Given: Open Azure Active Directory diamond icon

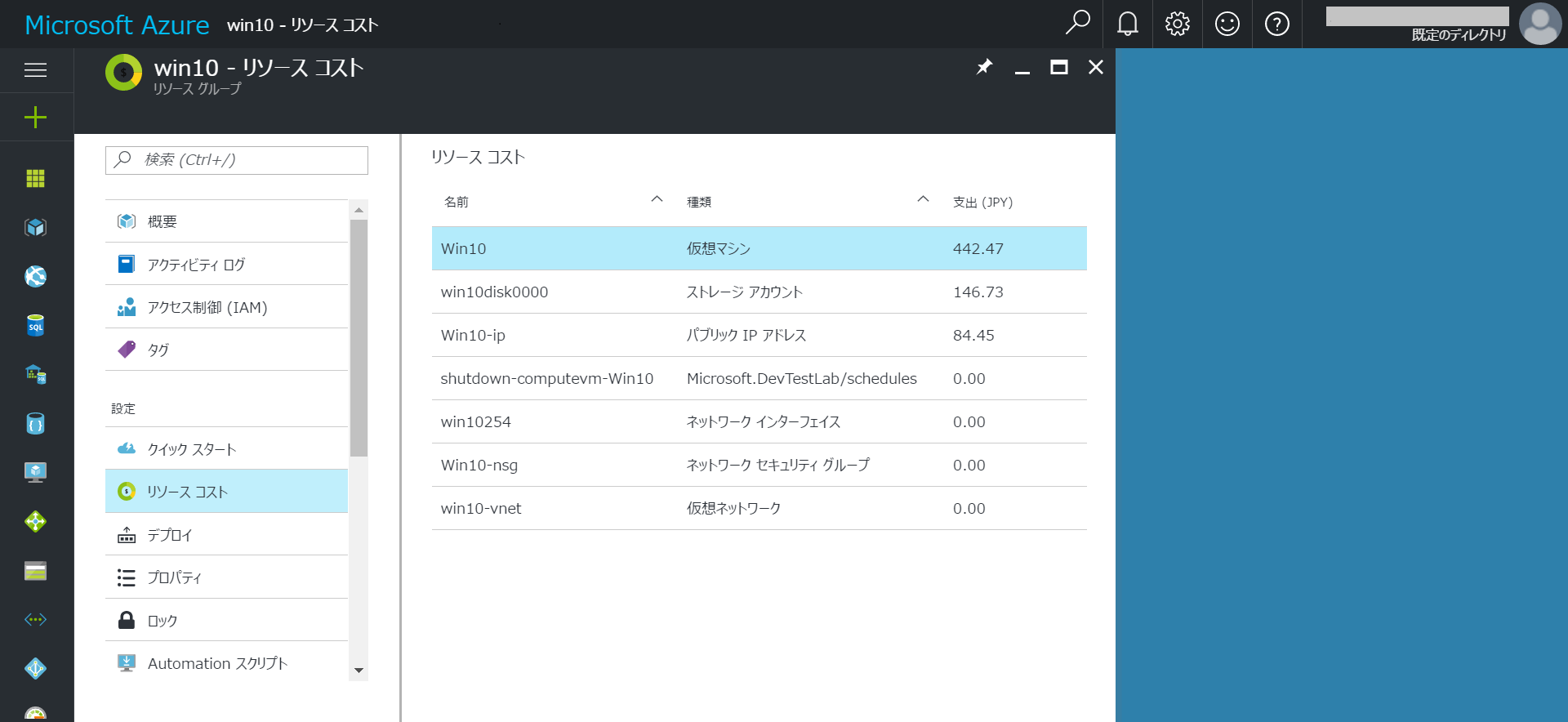Looking at the screenshot, I should 35,668.
